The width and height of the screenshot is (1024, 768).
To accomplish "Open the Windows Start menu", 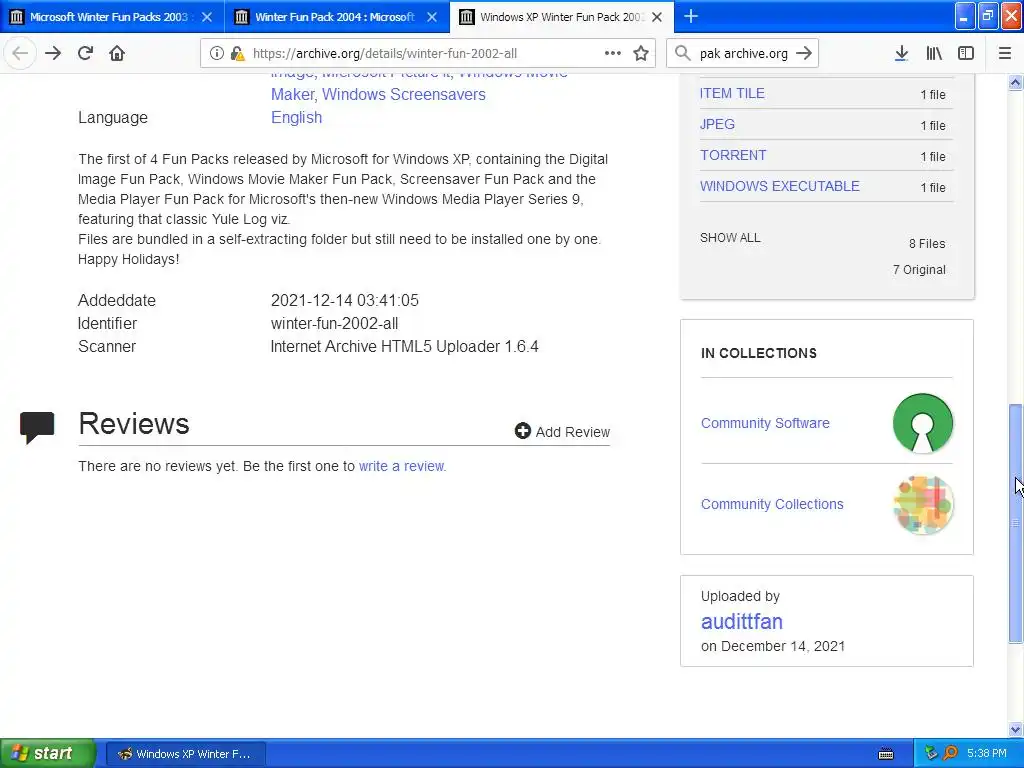I will coord(48,754).
